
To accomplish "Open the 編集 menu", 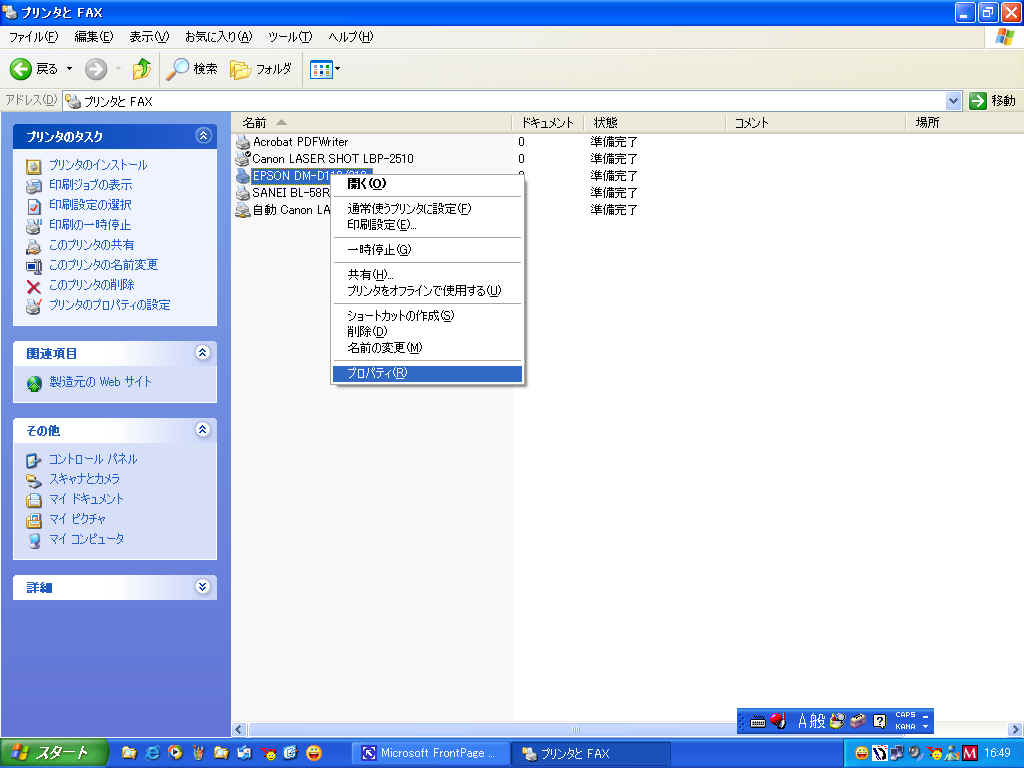I will (93, 37).
